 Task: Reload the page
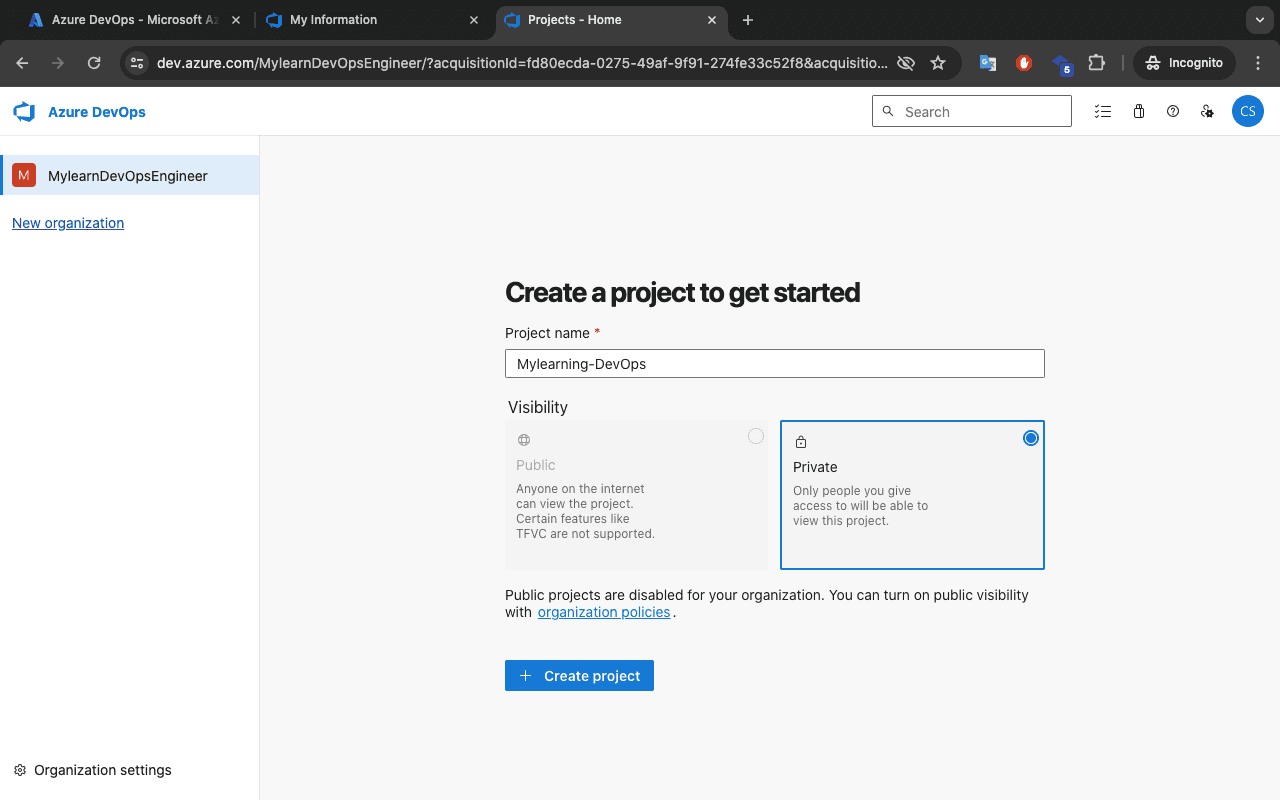[94, 63]
